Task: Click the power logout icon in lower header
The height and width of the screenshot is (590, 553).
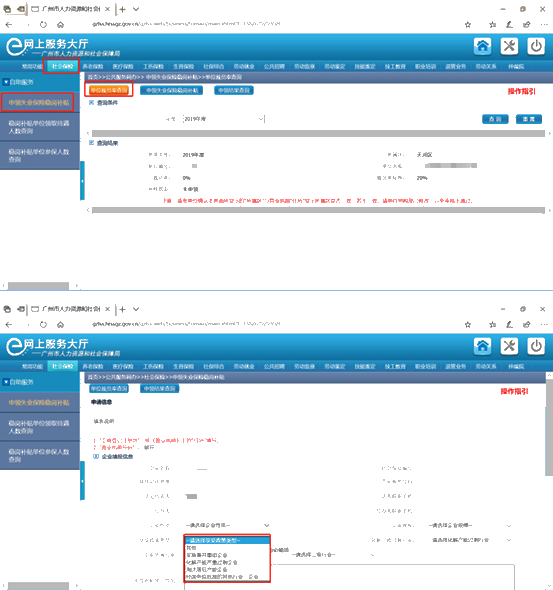Action: click(536, 346)
